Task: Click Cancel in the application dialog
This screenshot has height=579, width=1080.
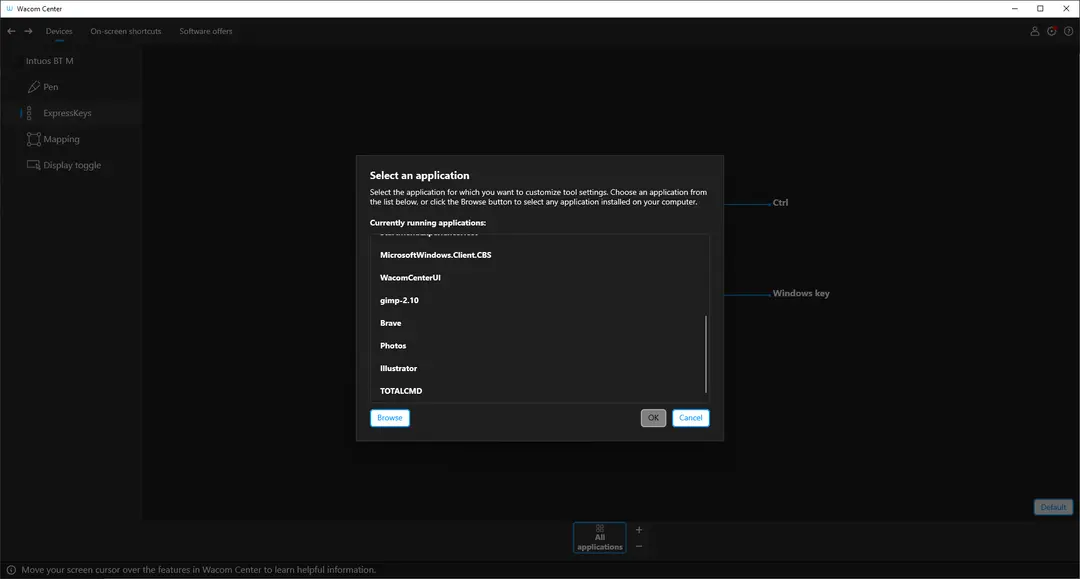Action: (691, 418)
